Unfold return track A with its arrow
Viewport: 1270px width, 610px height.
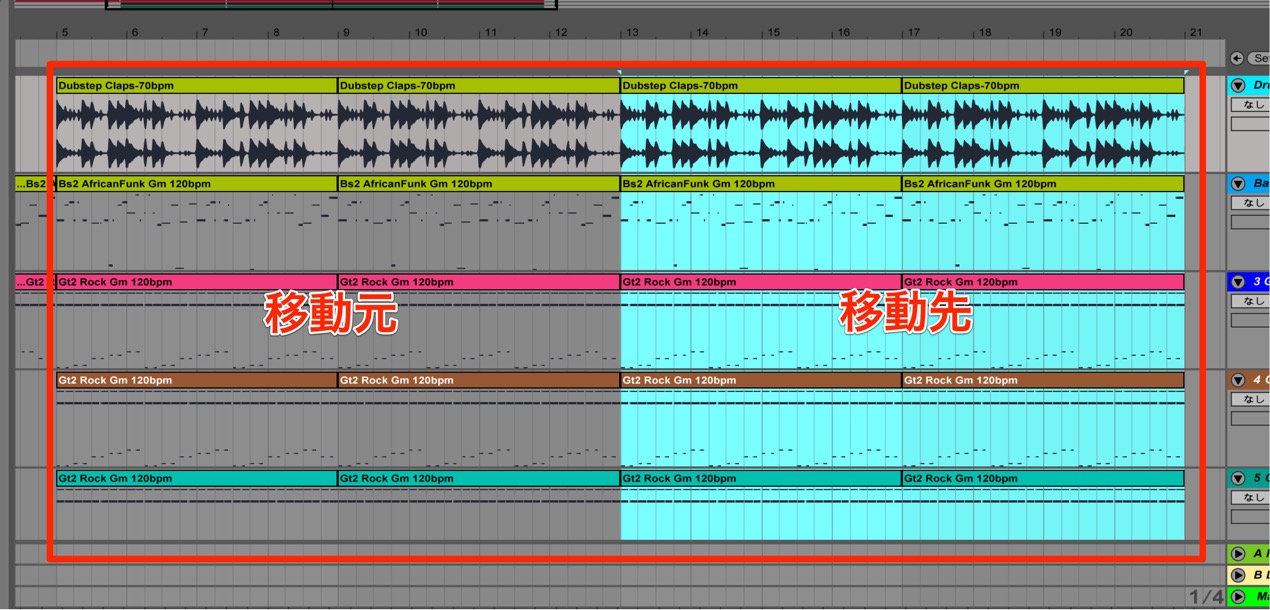[1238, 554]
